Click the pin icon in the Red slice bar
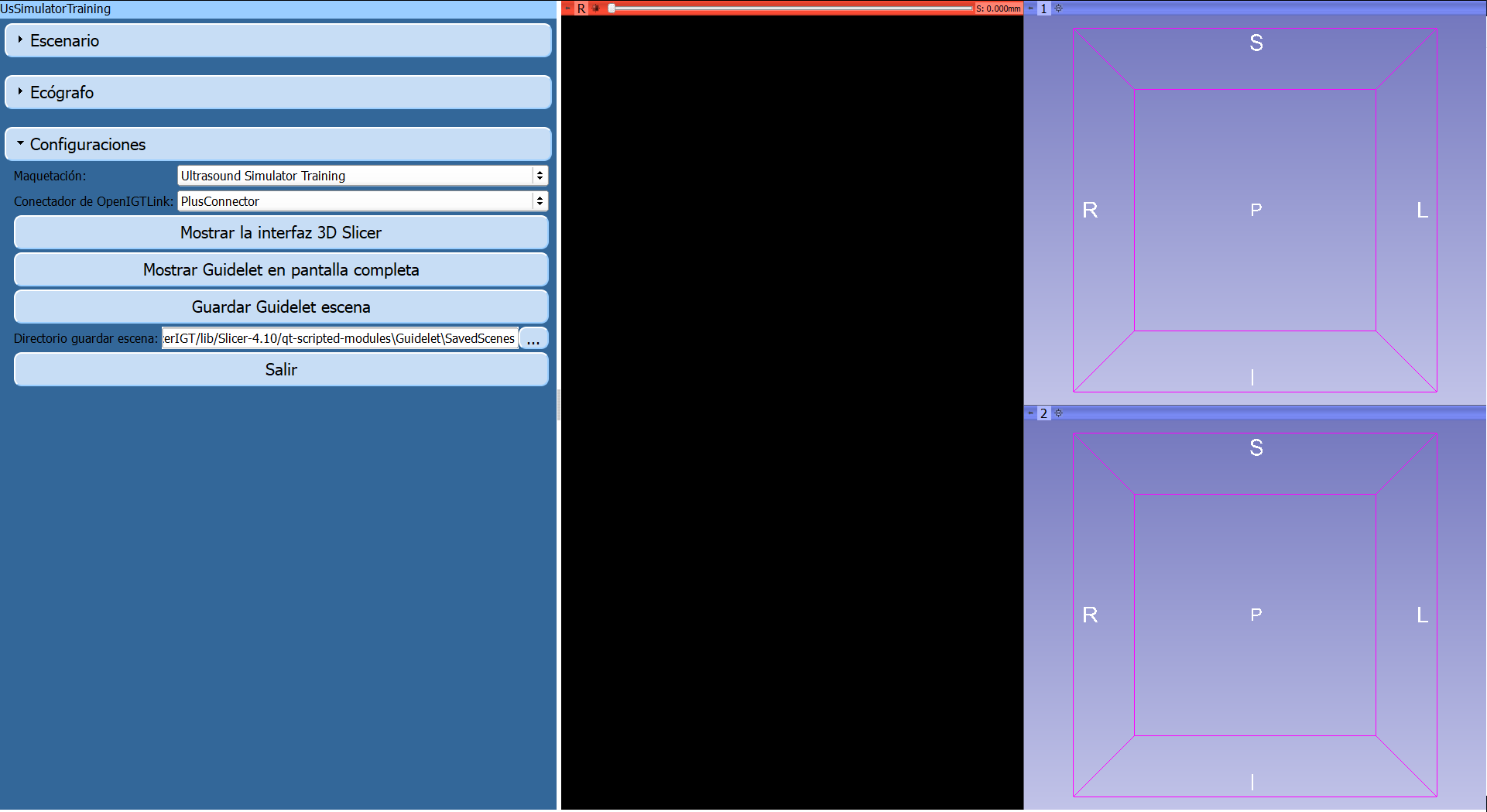 pyautogui.click(x=567, y=8)
